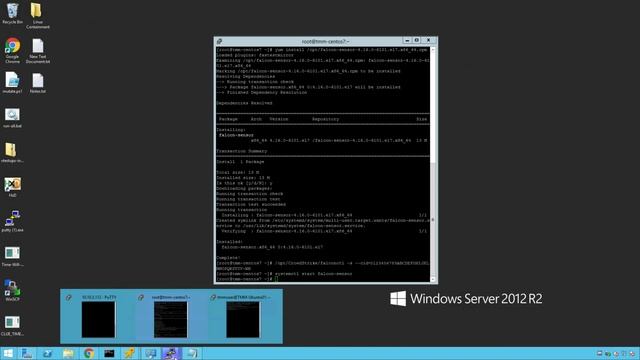Click the scroll-down arrow in PuTTY window
The height and width of the screenshot is (360, 640).
point(433,279)
